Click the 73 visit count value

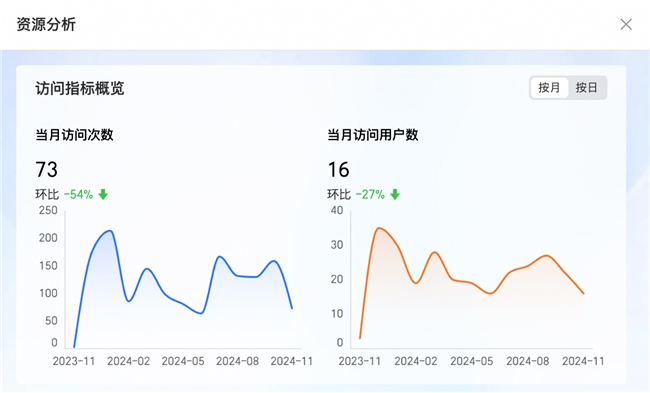point(46,169)
